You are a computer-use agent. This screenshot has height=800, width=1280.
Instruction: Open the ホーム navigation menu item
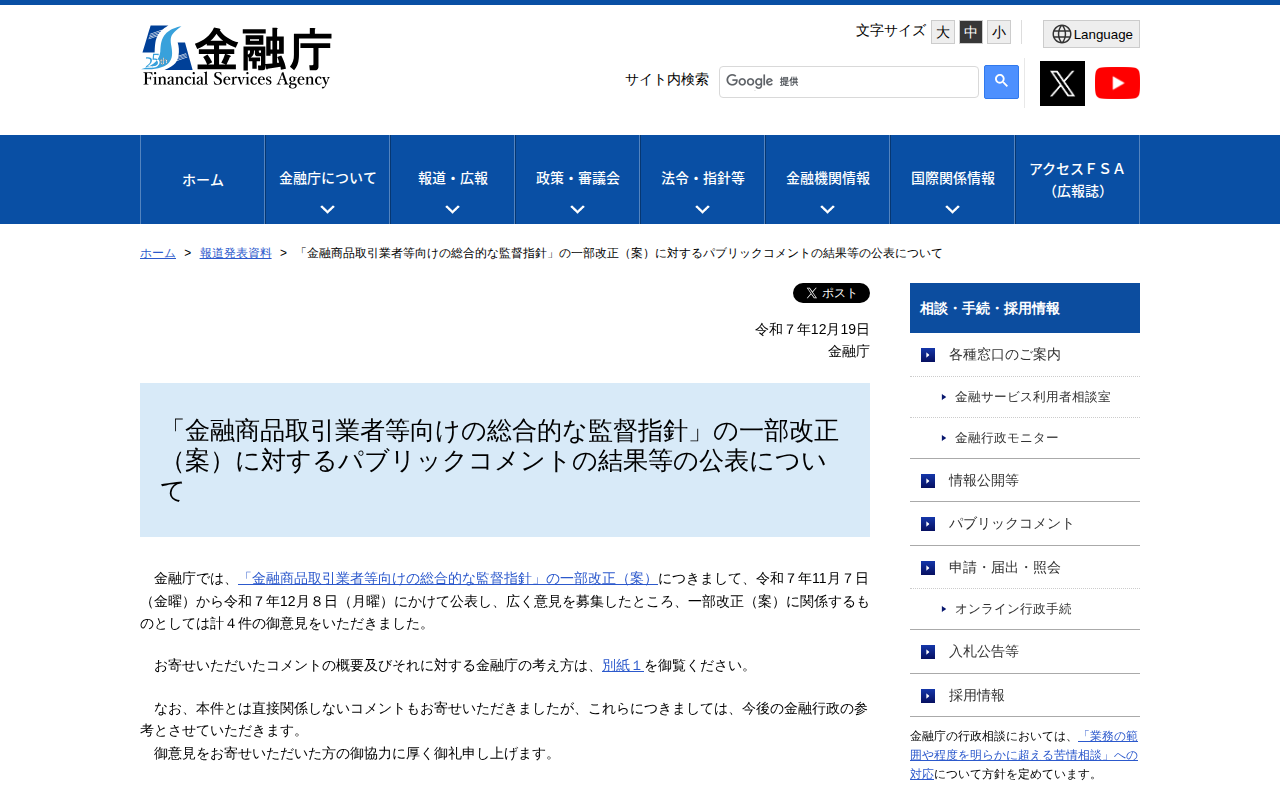point(201,179)
